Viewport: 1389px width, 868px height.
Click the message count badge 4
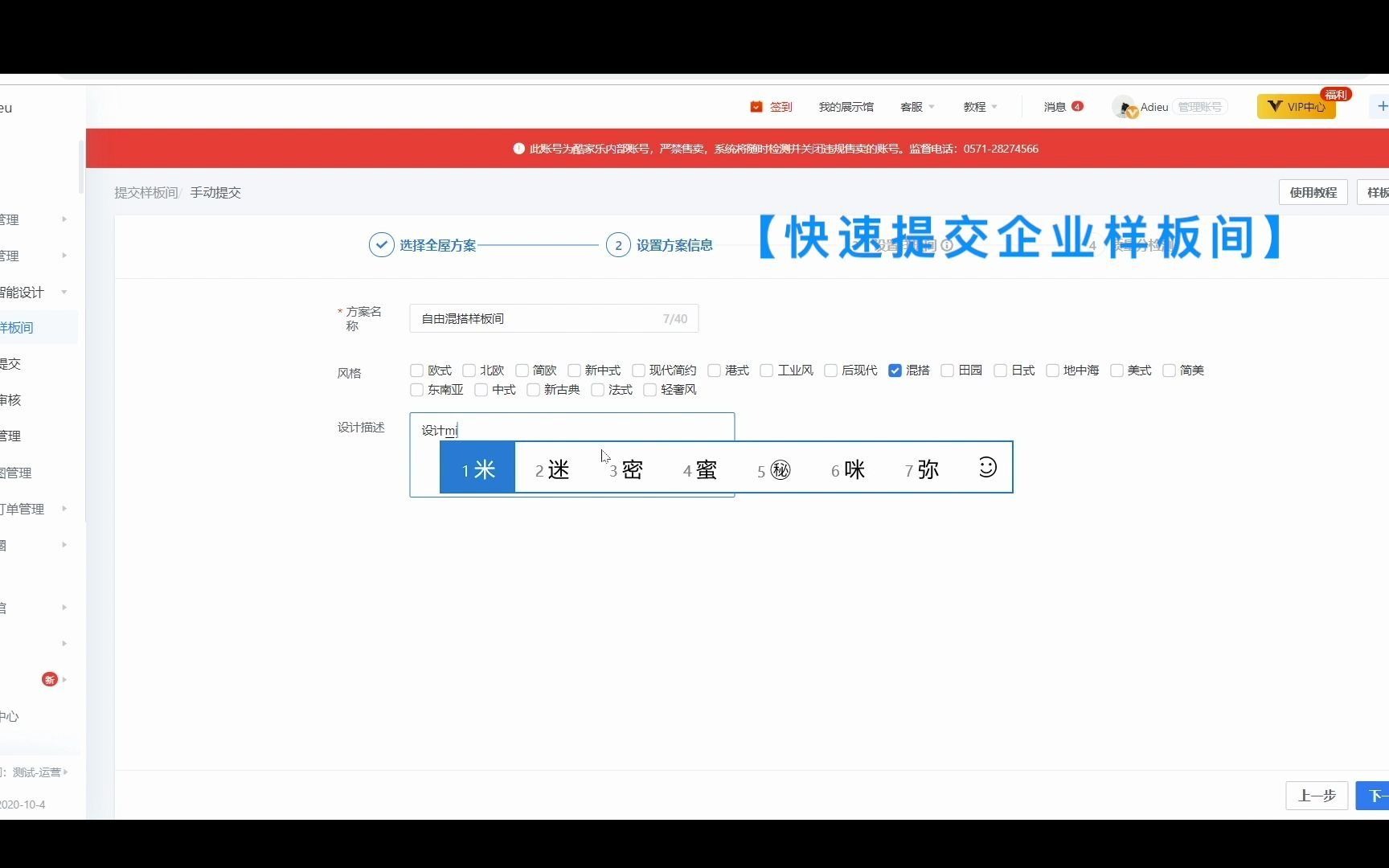[1077, 106]
